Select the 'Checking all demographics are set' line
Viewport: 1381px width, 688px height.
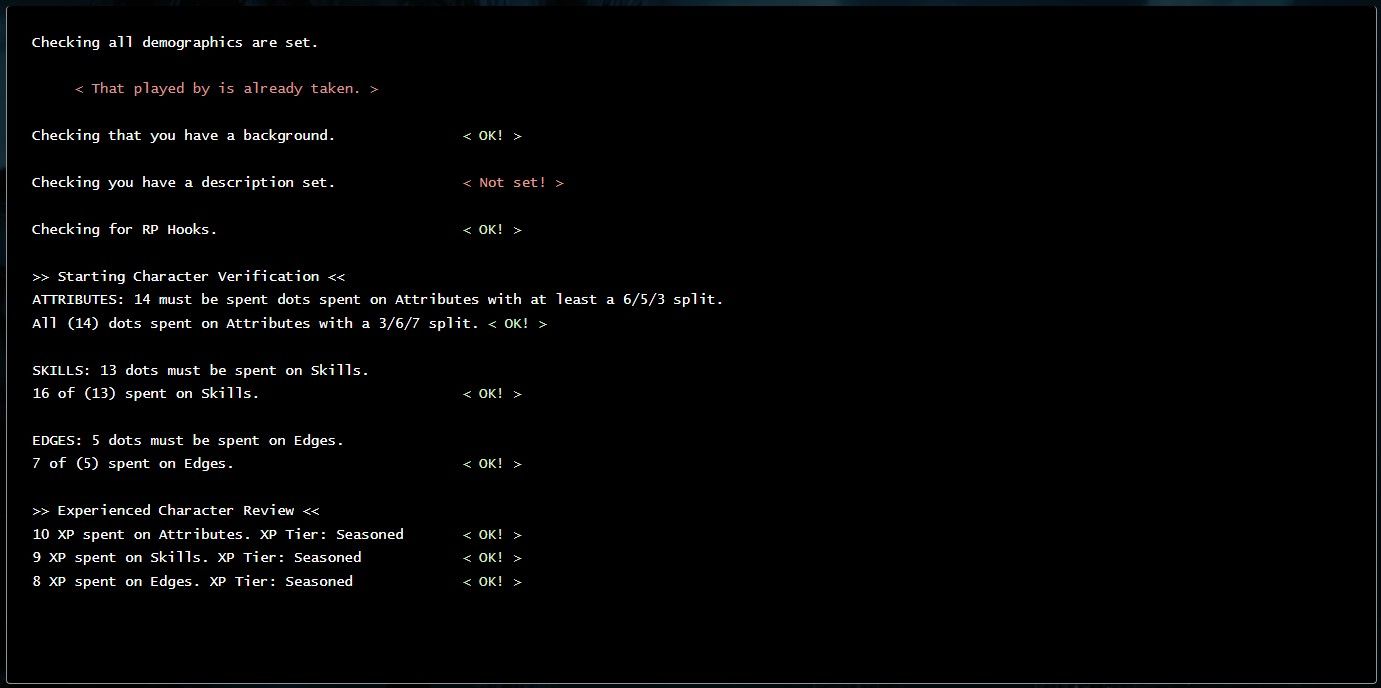[x=175, y=43]
